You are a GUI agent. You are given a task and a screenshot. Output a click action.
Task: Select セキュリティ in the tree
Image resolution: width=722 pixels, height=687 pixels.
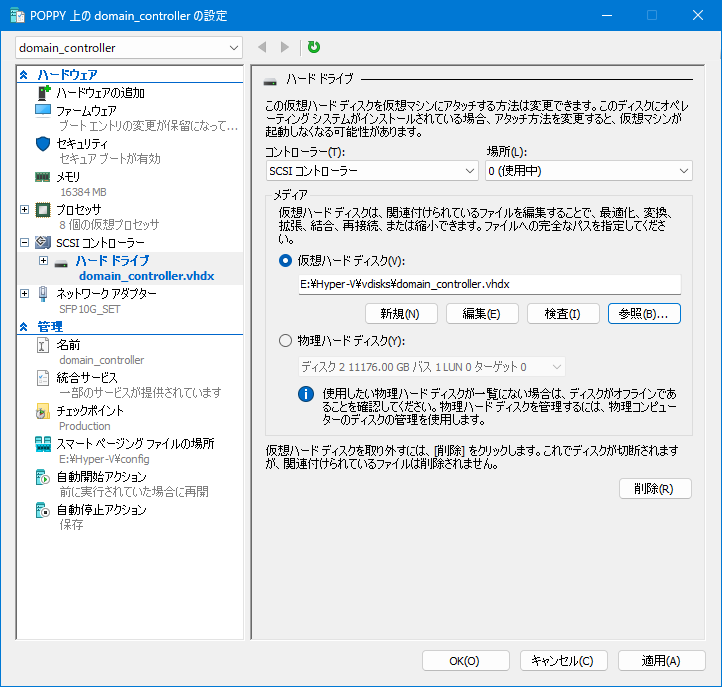[x=82, y=144]
